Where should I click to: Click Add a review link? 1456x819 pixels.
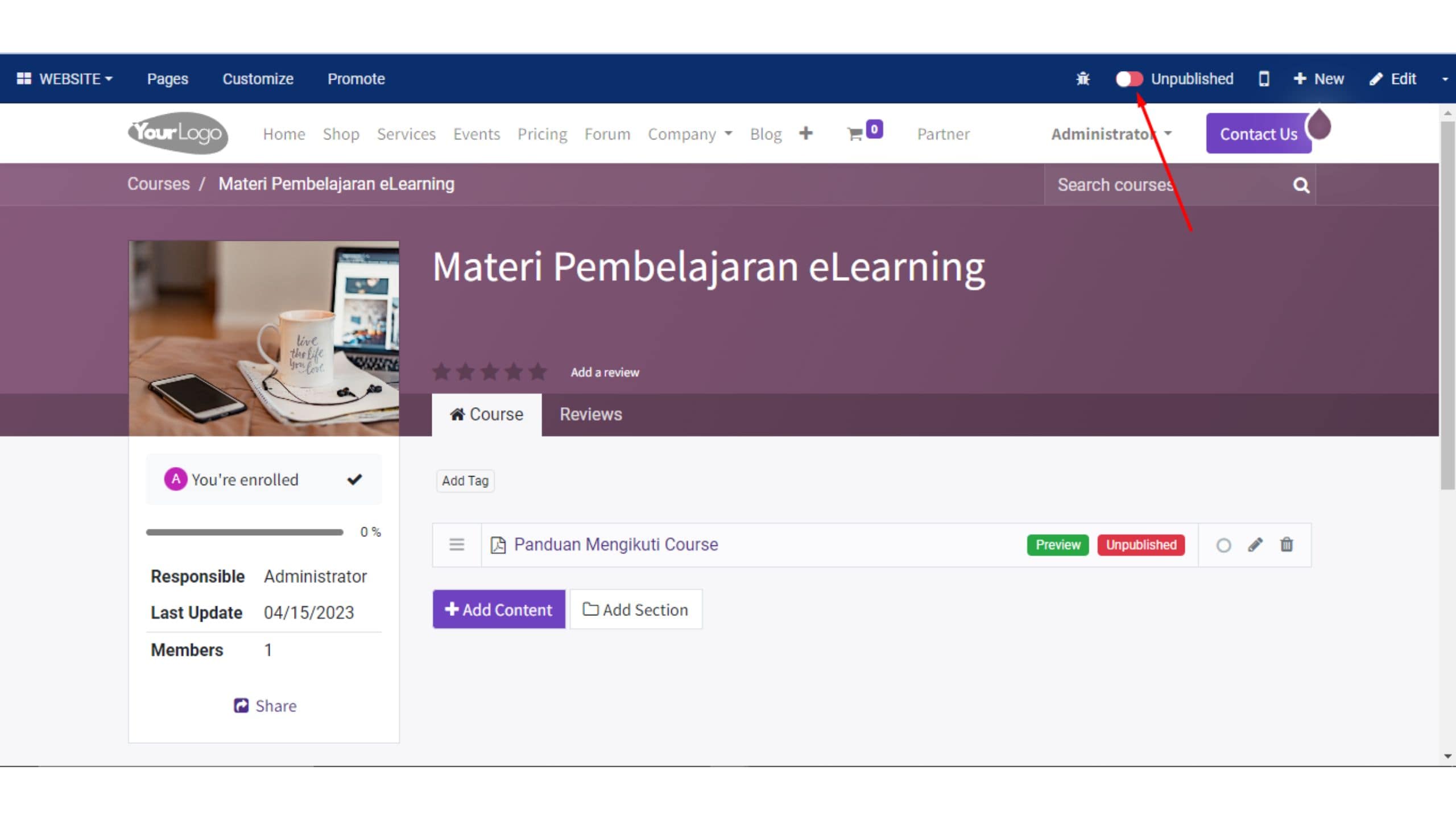(x=605, y=373)
